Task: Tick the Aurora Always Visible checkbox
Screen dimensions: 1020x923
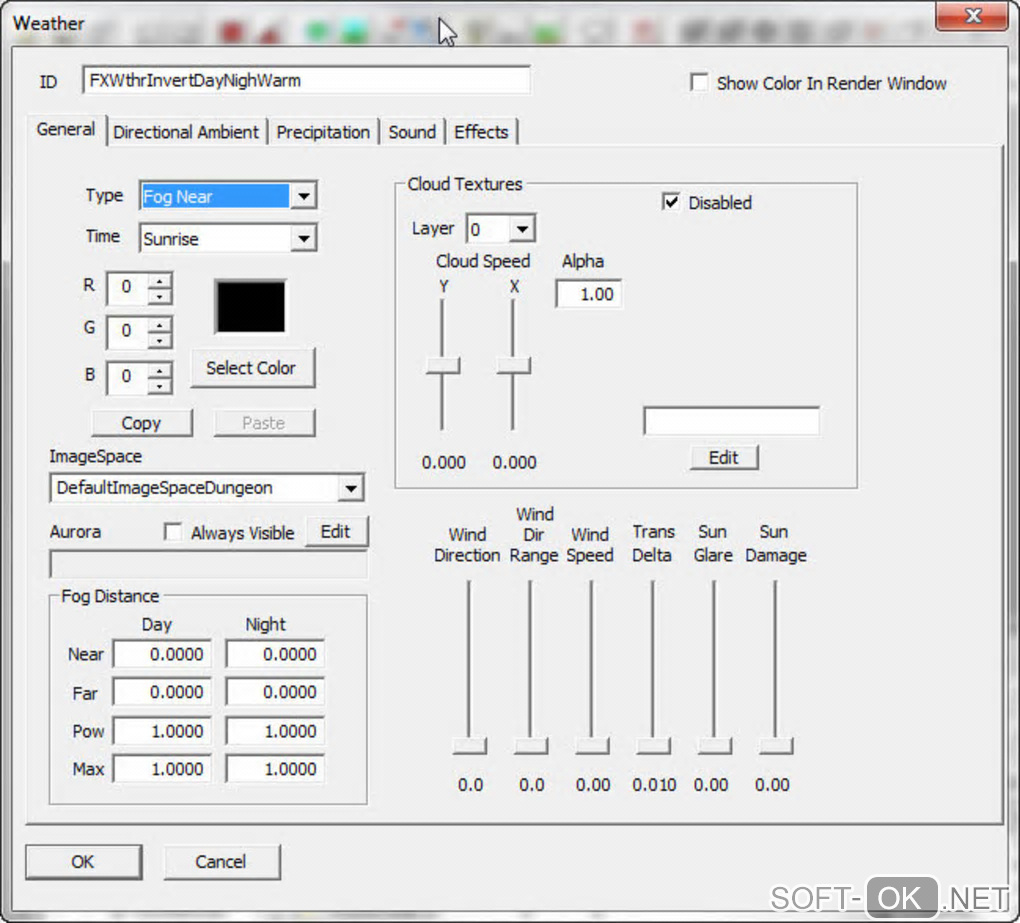Action: 173,532
